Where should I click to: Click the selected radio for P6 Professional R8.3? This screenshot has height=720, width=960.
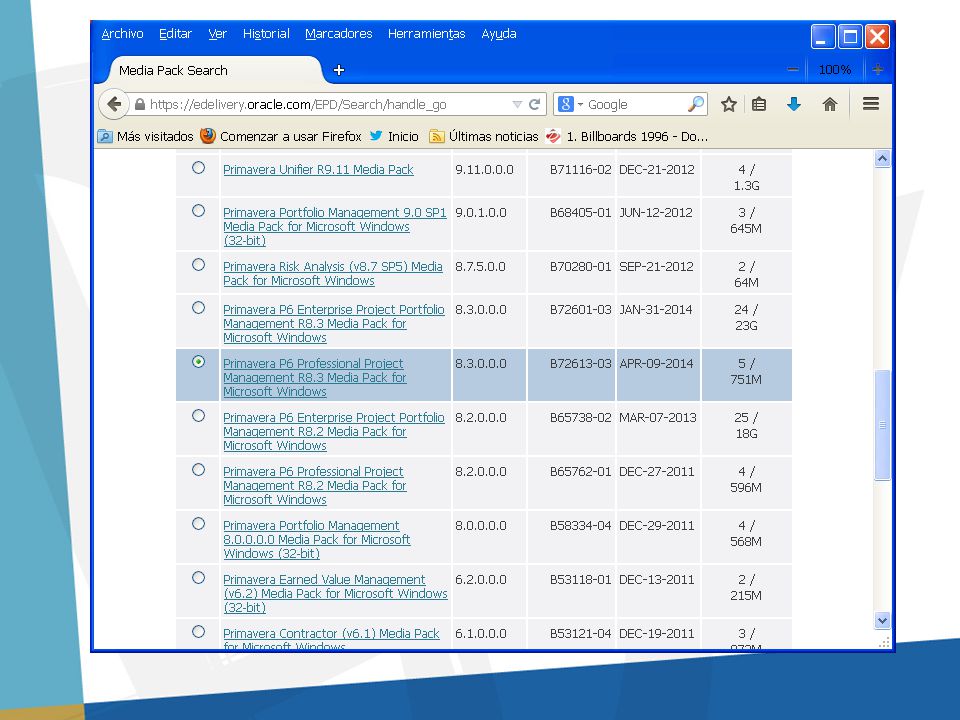pyautogui.click(x=198, y=362)
